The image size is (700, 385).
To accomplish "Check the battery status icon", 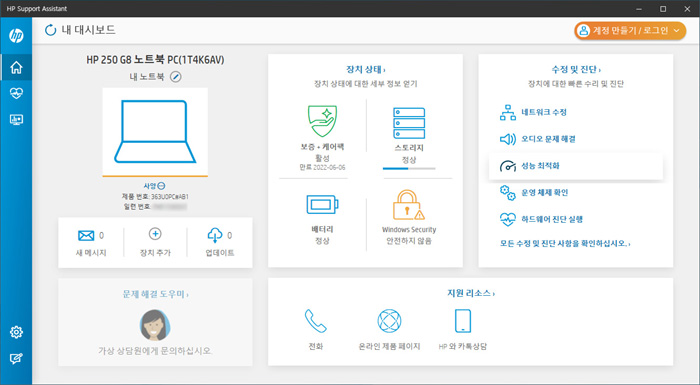I will click(x=322, y=205).
